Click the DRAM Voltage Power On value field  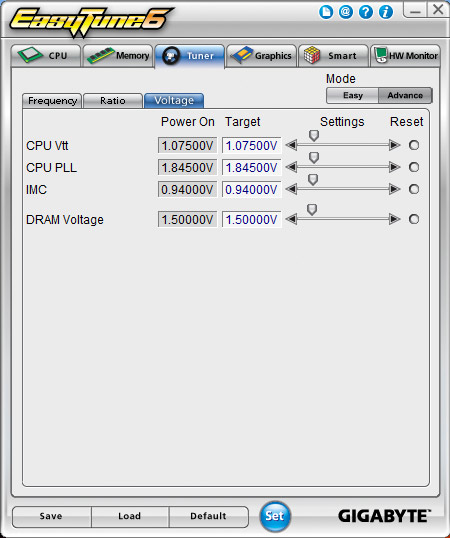tap(188, 219)
